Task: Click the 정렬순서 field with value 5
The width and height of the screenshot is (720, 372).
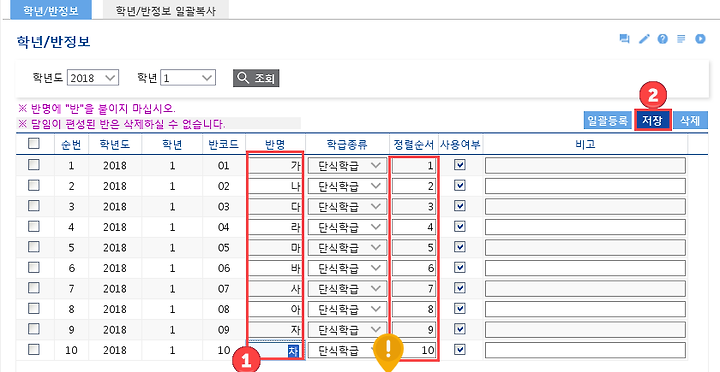Action: (x=414, y=248)
